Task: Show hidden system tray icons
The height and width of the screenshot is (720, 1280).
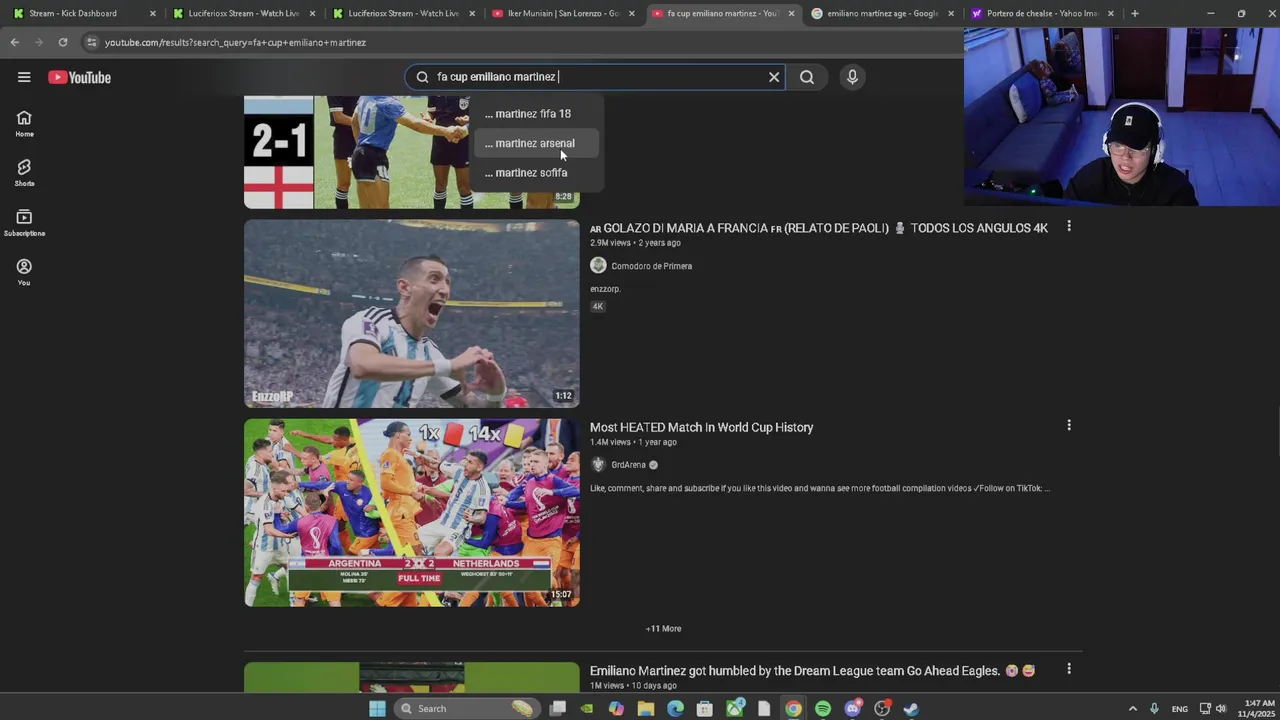Action: tap(1133, 709)
